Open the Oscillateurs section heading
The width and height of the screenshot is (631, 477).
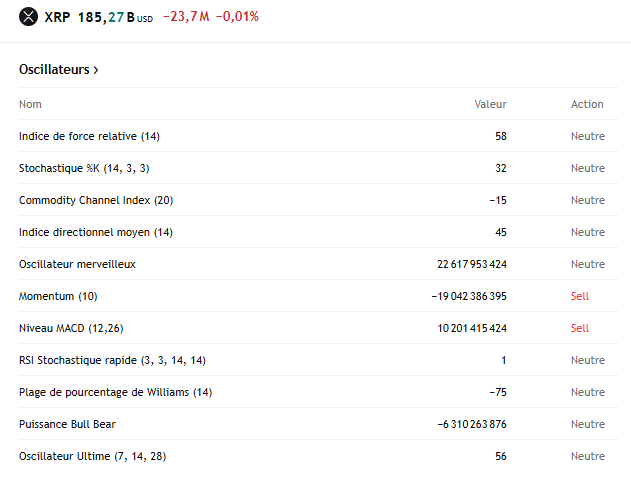coord(59,70)
